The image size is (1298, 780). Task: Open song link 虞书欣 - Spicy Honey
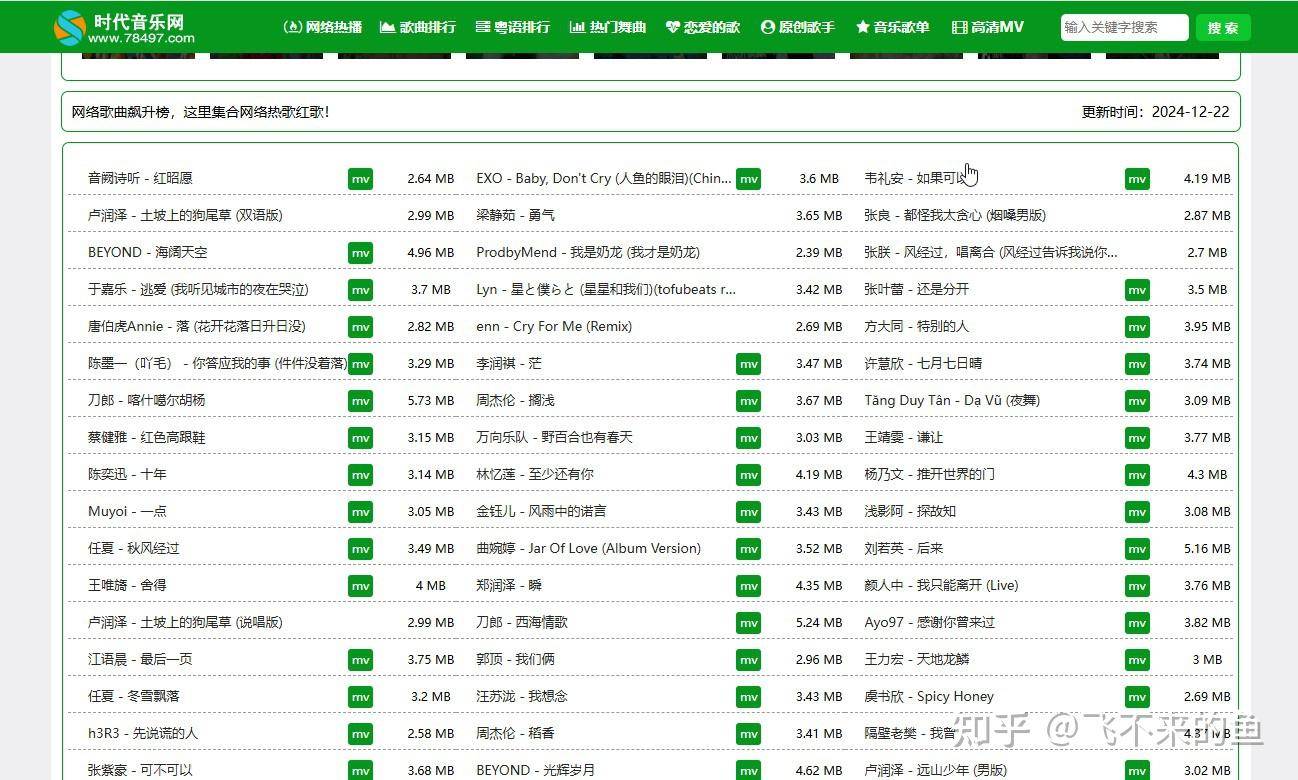coord(929,696)
